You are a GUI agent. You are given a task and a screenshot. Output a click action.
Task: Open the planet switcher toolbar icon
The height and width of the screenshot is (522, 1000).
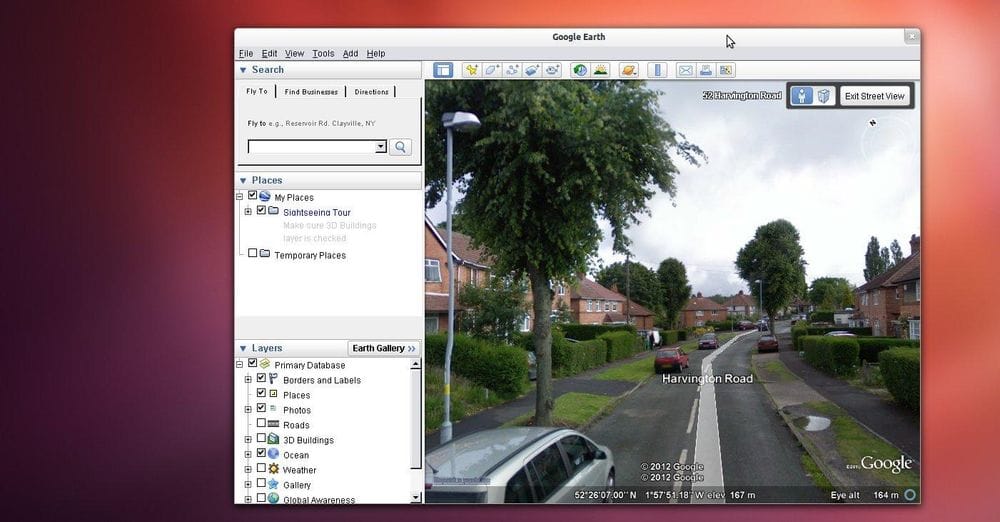click(x=628, y=70)
